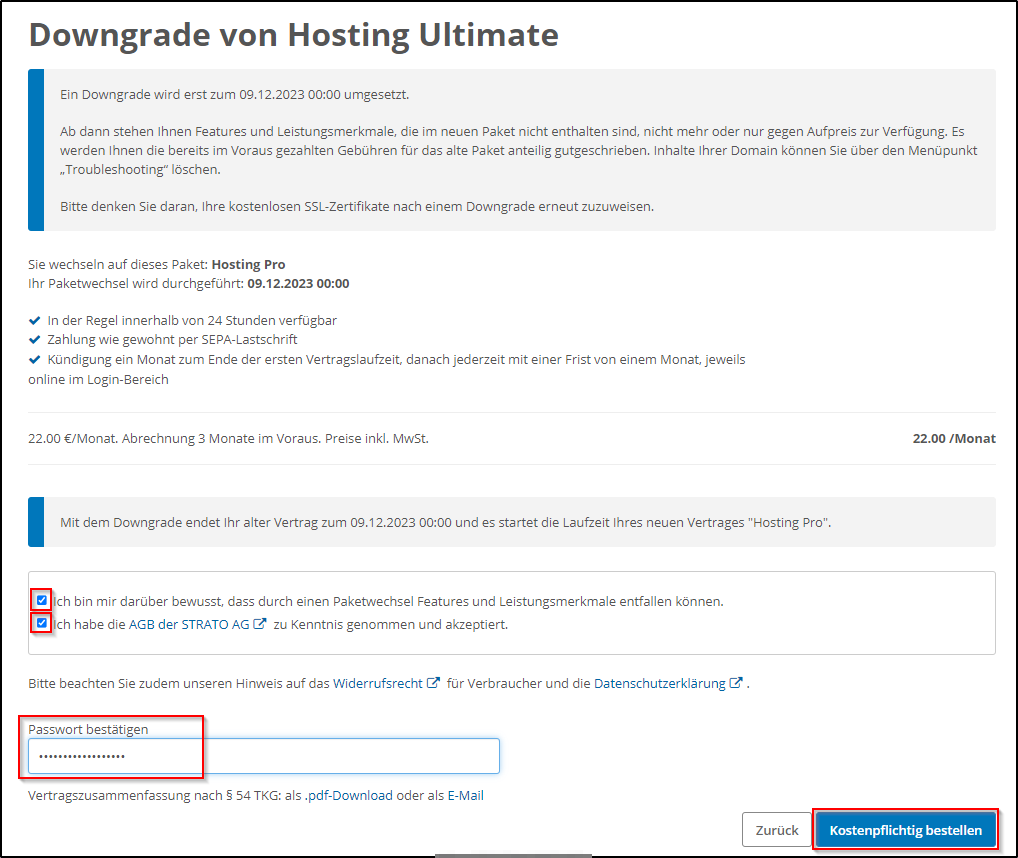Click the checkmark icon beside SEPA-Lastschrift
Image resolution: width=1018 pixels, height=858 pixels.
(x=35, y=340)
